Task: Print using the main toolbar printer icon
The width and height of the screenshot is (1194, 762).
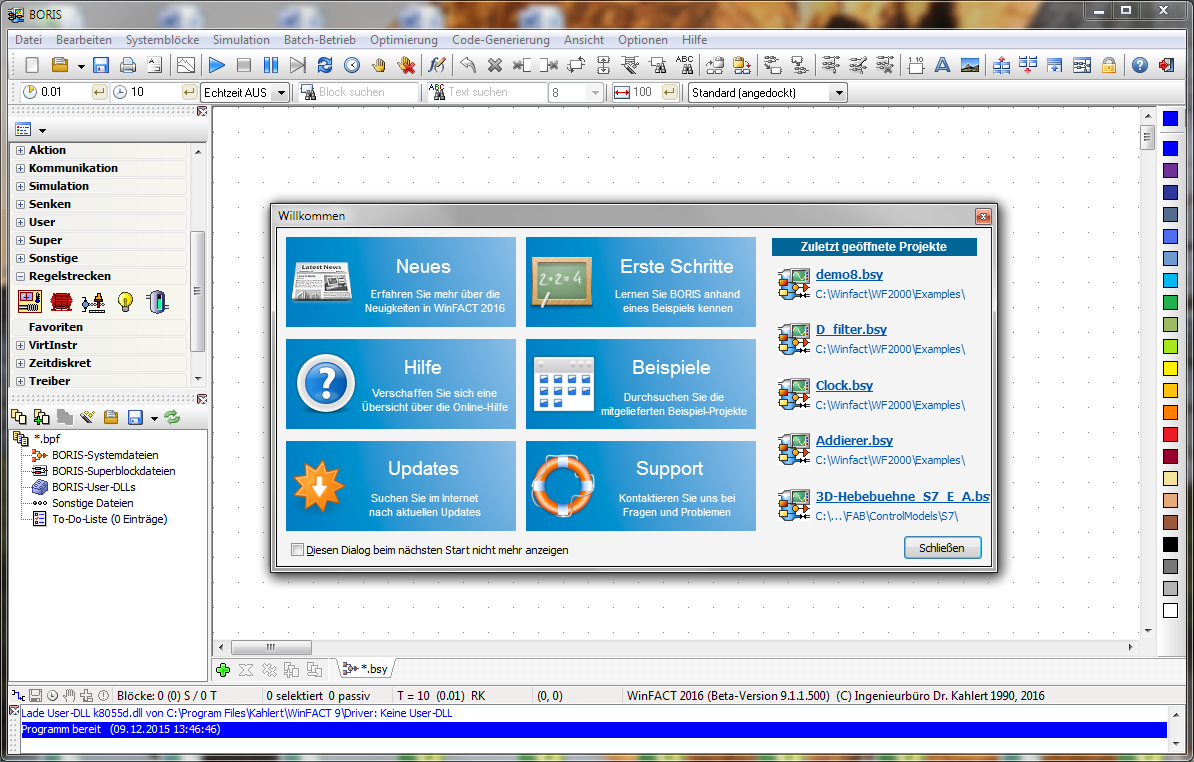Action: point(128,65)
